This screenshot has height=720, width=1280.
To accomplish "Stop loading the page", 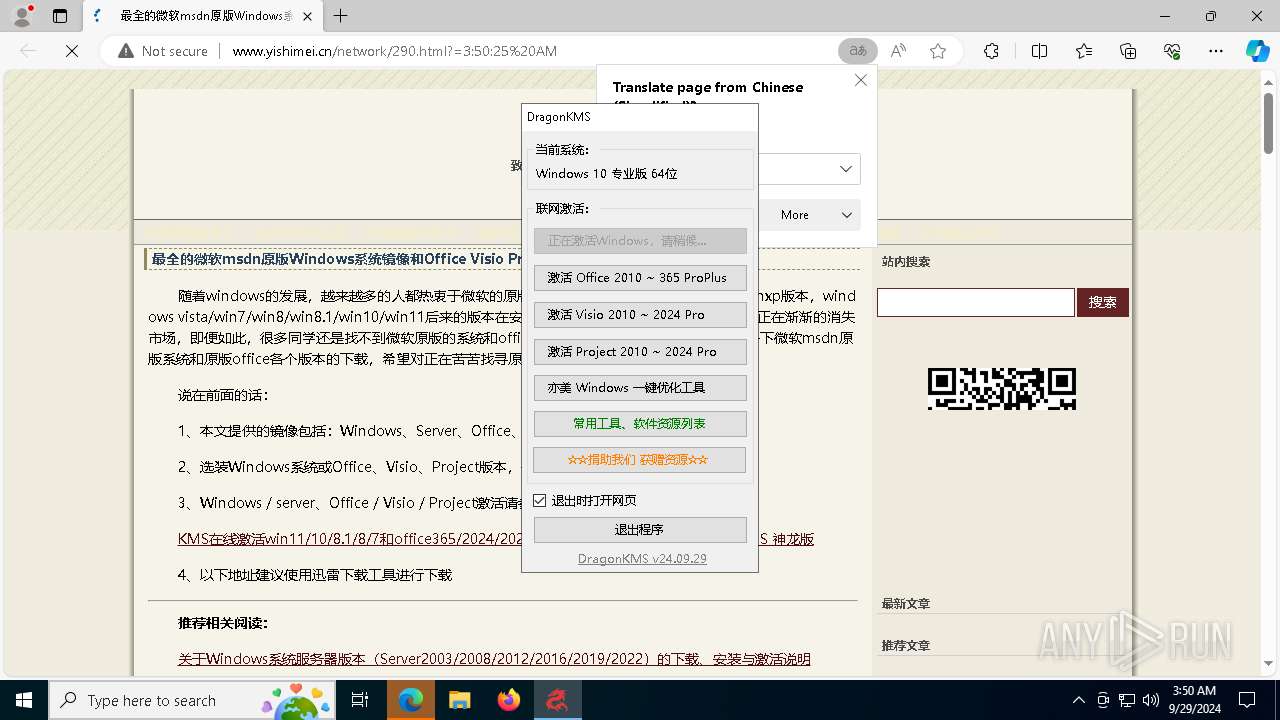I will coord(72,51).
